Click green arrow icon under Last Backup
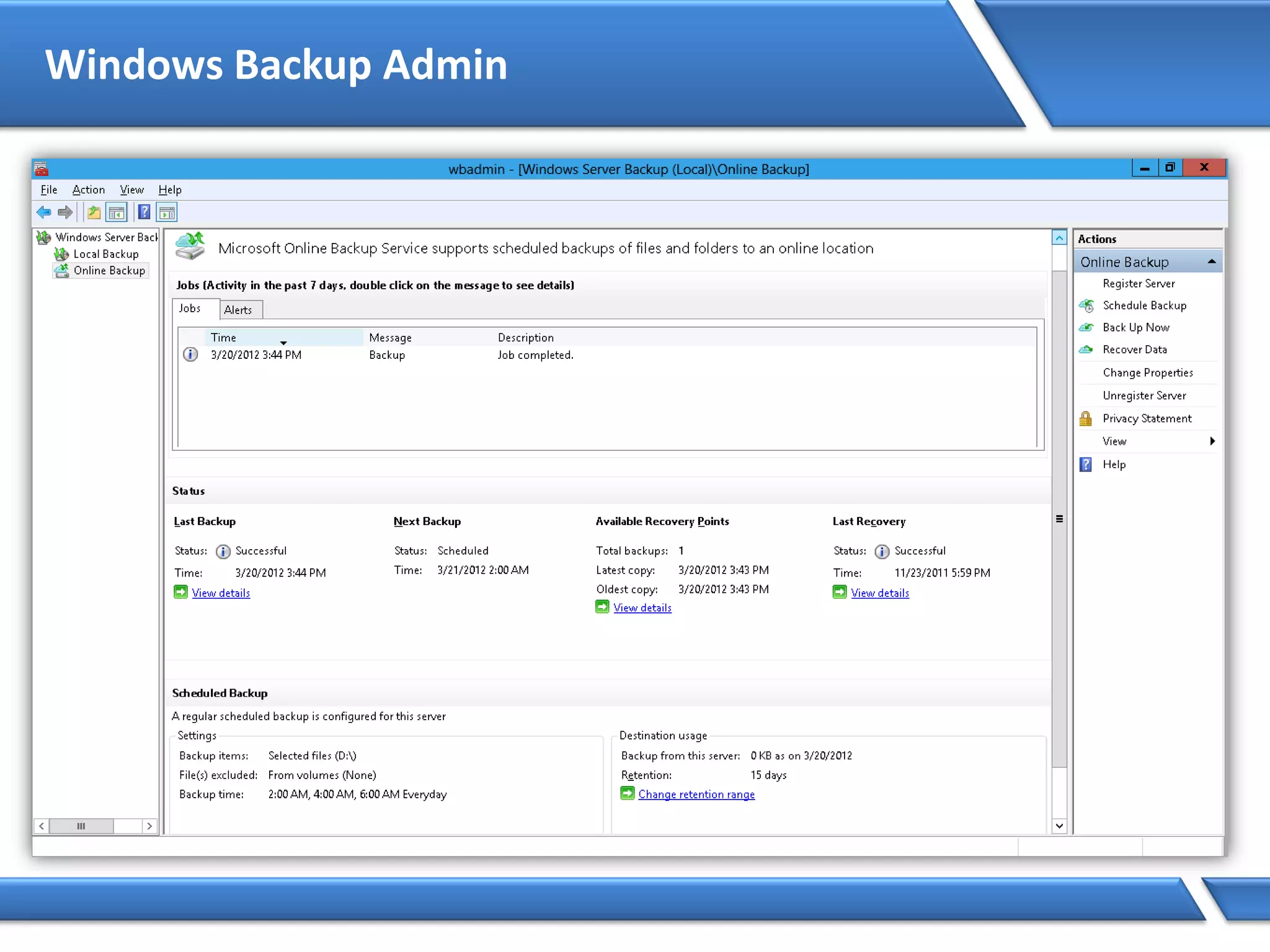The height and width of the screenshot is (952, 1270). click(x=180, y=592)
